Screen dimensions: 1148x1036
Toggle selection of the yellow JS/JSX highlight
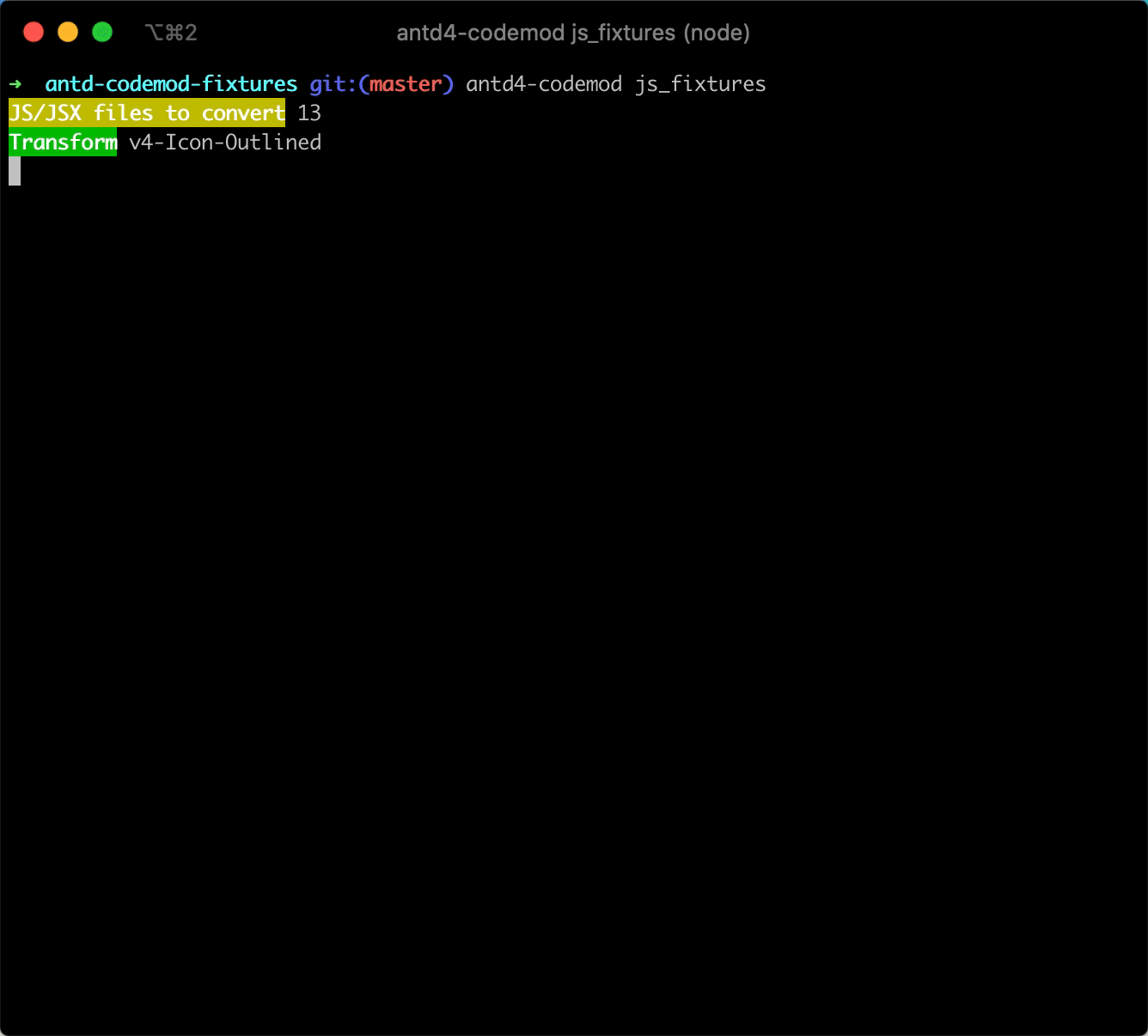click(x=146, y=113)
